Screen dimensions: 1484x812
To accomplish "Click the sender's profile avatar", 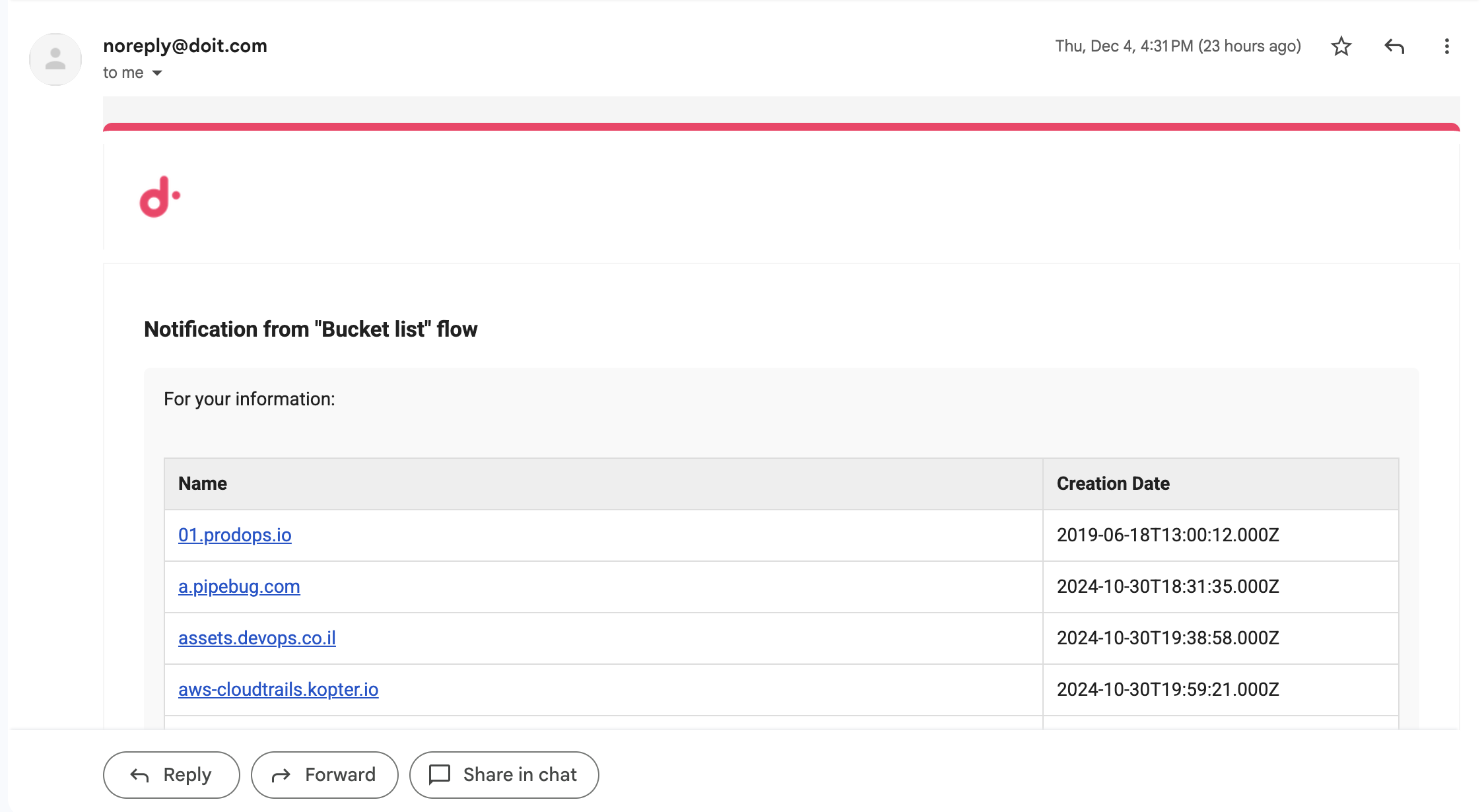I will (55, 59).
